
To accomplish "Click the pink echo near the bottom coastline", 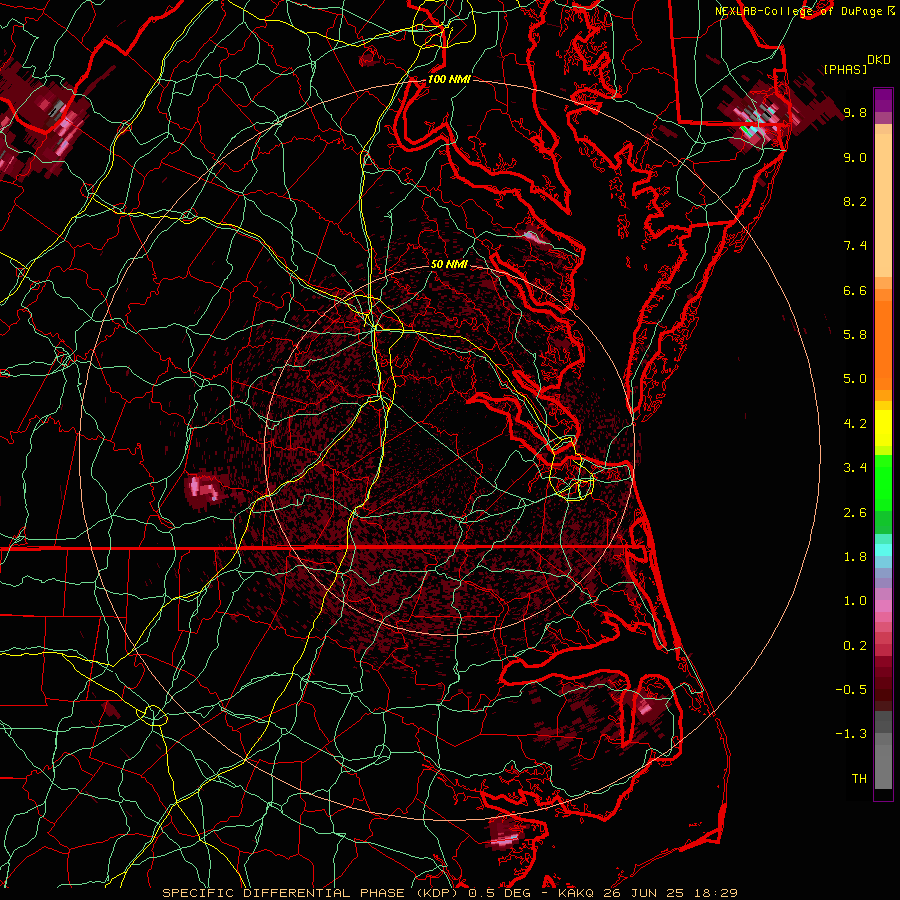I will pos(505,837).
